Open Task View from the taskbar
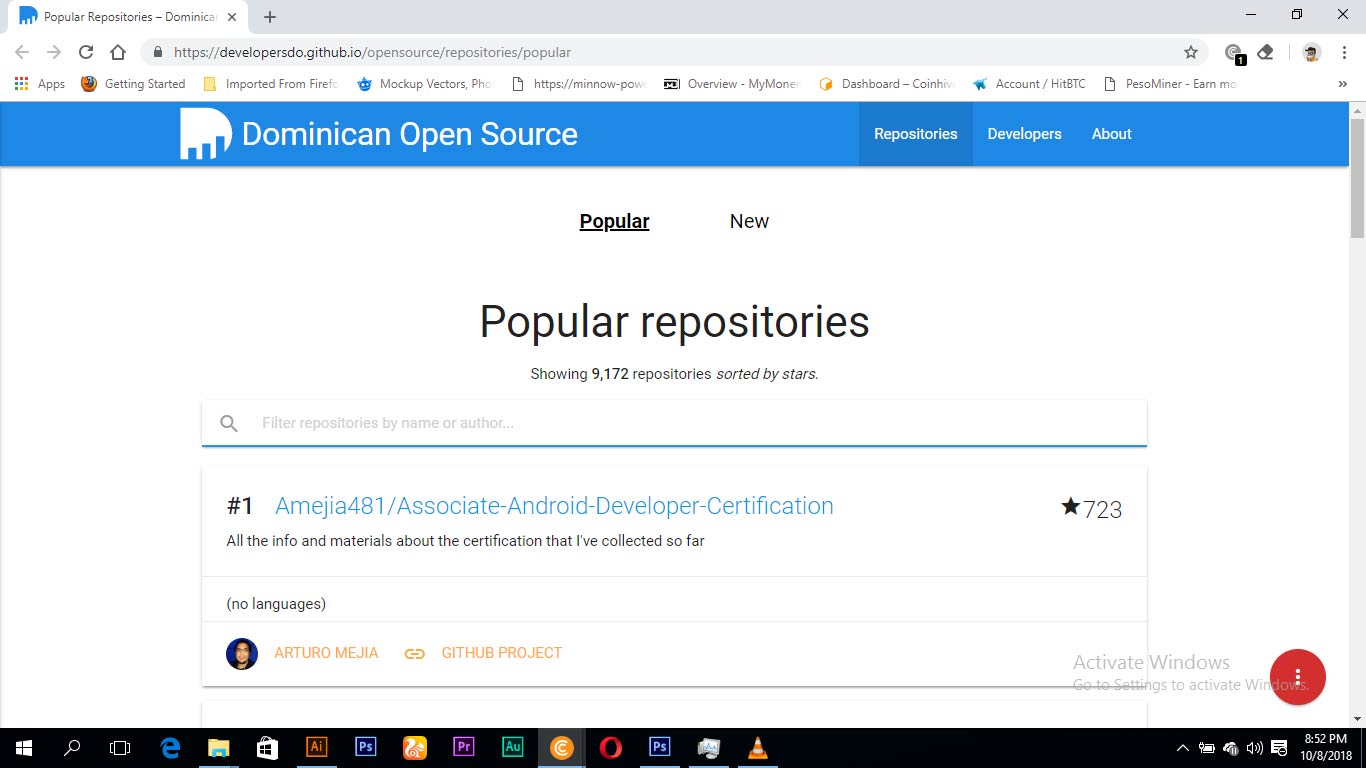Image resolution: width=1366 pixels, height=768 pixels. 120,748
